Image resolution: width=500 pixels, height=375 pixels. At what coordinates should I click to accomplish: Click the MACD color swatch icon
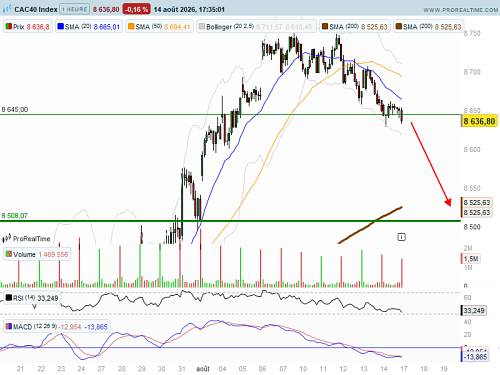(x=9, y=326)
